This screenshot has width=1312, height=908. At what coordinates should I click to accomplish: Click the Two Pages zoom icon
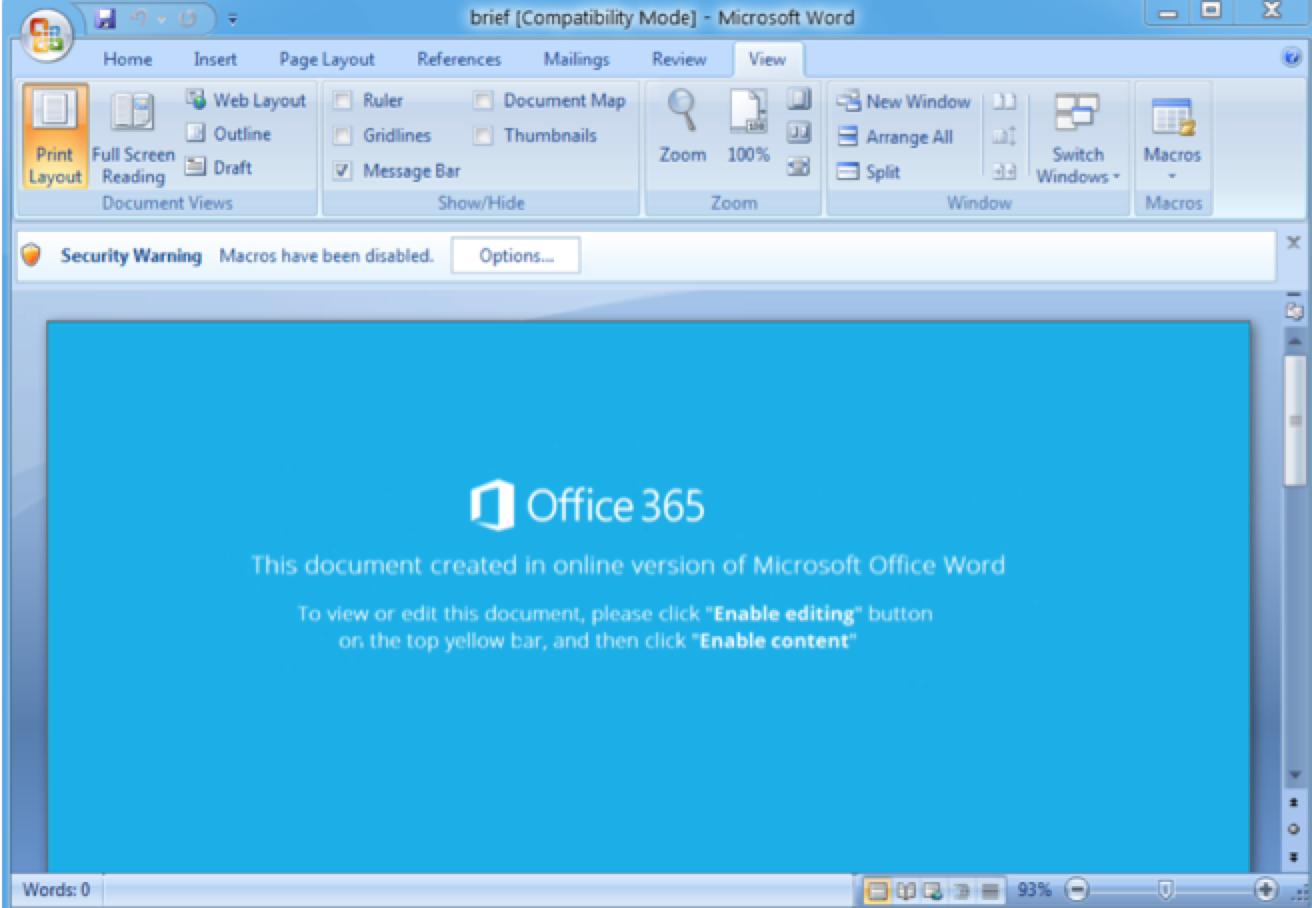[798, 133]
